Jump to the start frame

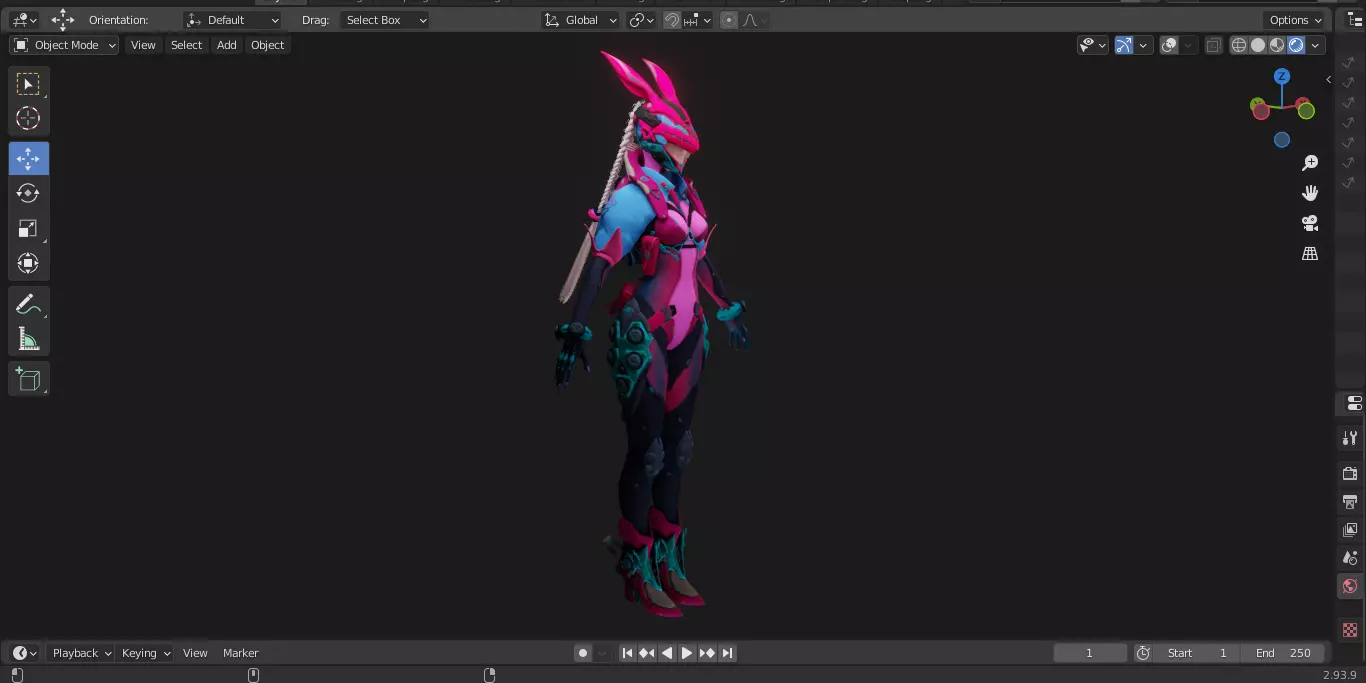[627, 653]
